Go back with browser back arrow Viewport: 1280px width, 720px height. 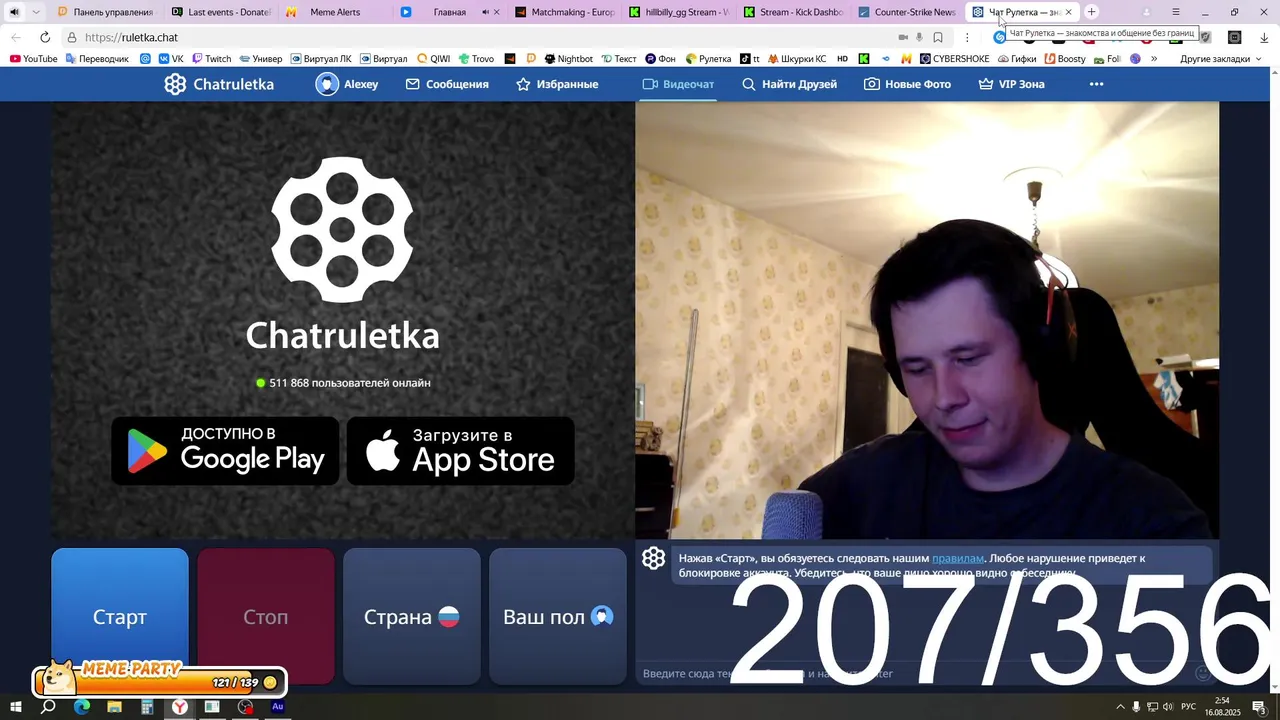(16, 37)
